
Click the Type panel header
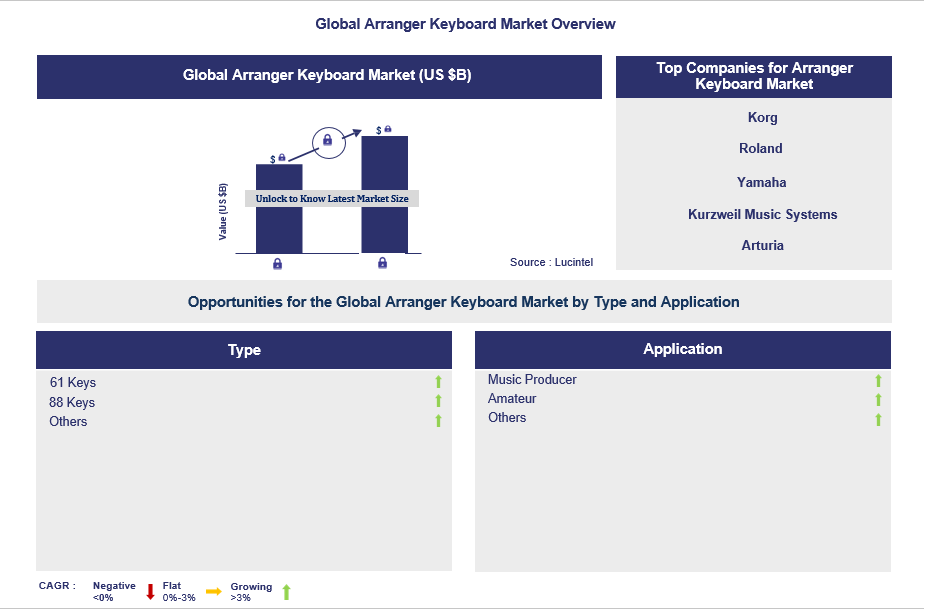[244, 350]
